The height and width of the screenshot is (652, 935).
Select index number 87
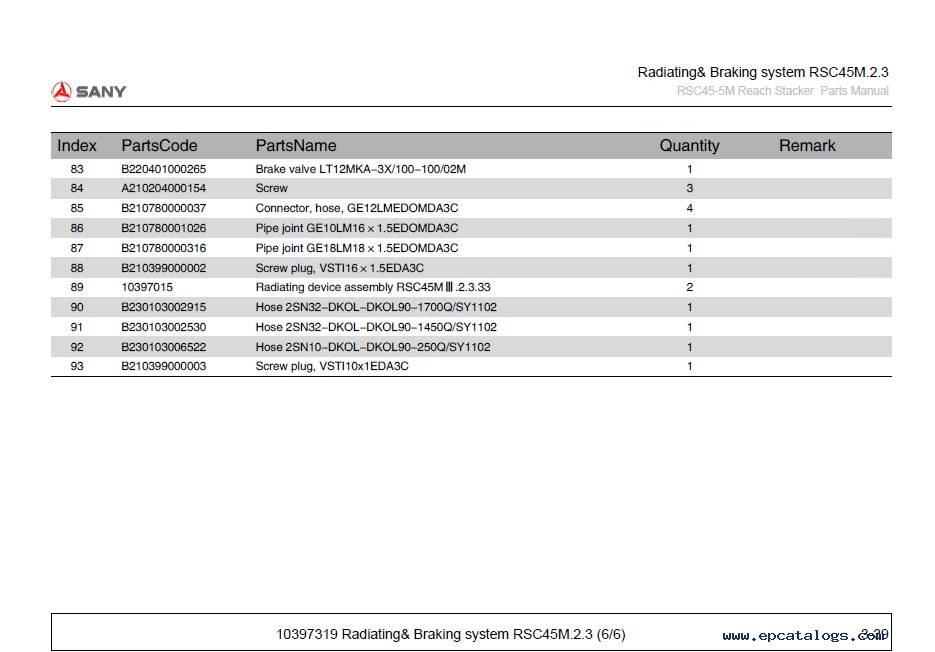point(77,248)
